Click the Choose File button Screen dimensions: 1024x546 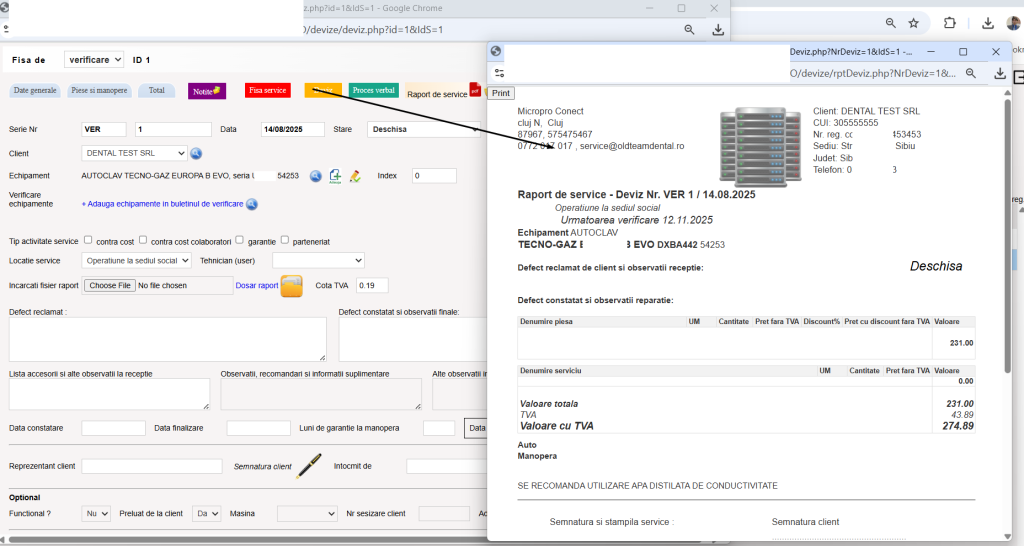click(110, 285)
